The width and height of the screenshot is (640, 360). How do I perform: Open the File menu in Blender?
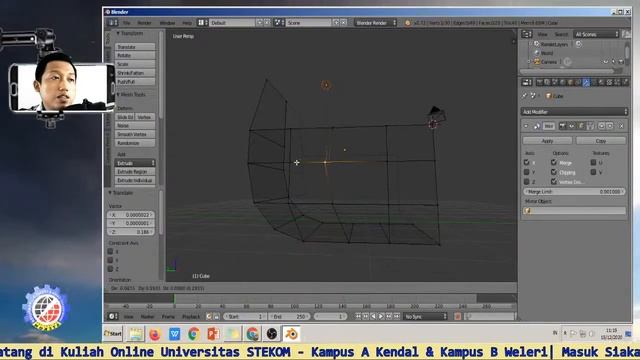[x=127, y=23]
